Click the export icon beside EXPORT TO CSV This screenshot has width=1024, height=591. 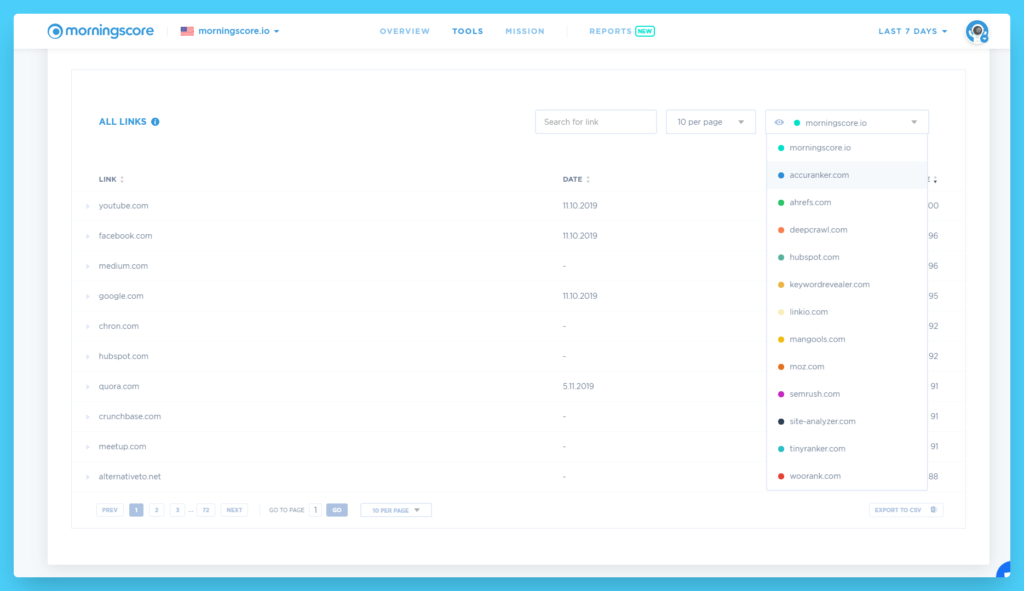[933, 510]
